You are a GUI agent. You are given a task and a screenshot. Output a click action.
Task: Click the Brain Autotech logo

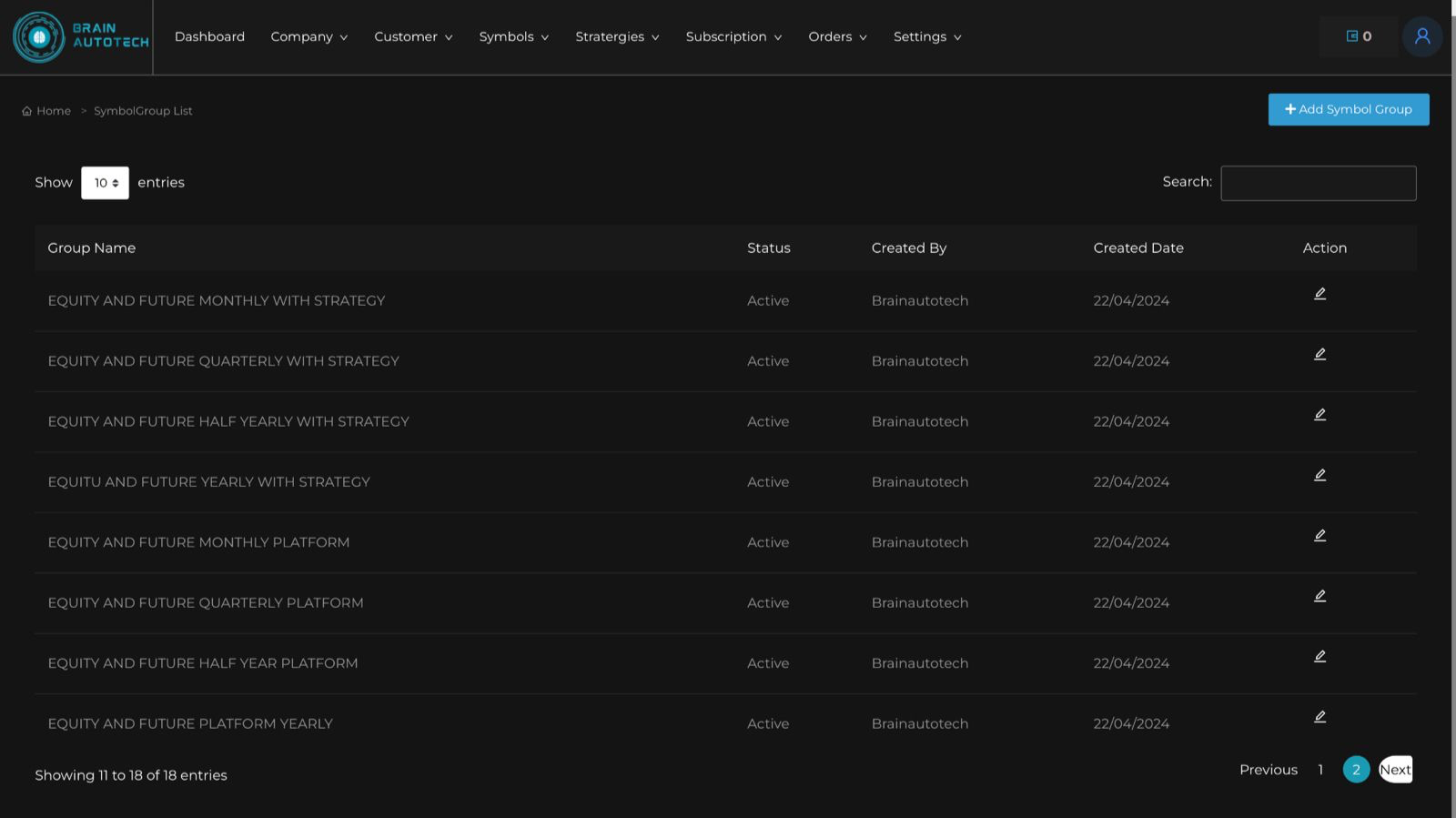(x=80, y=37)
